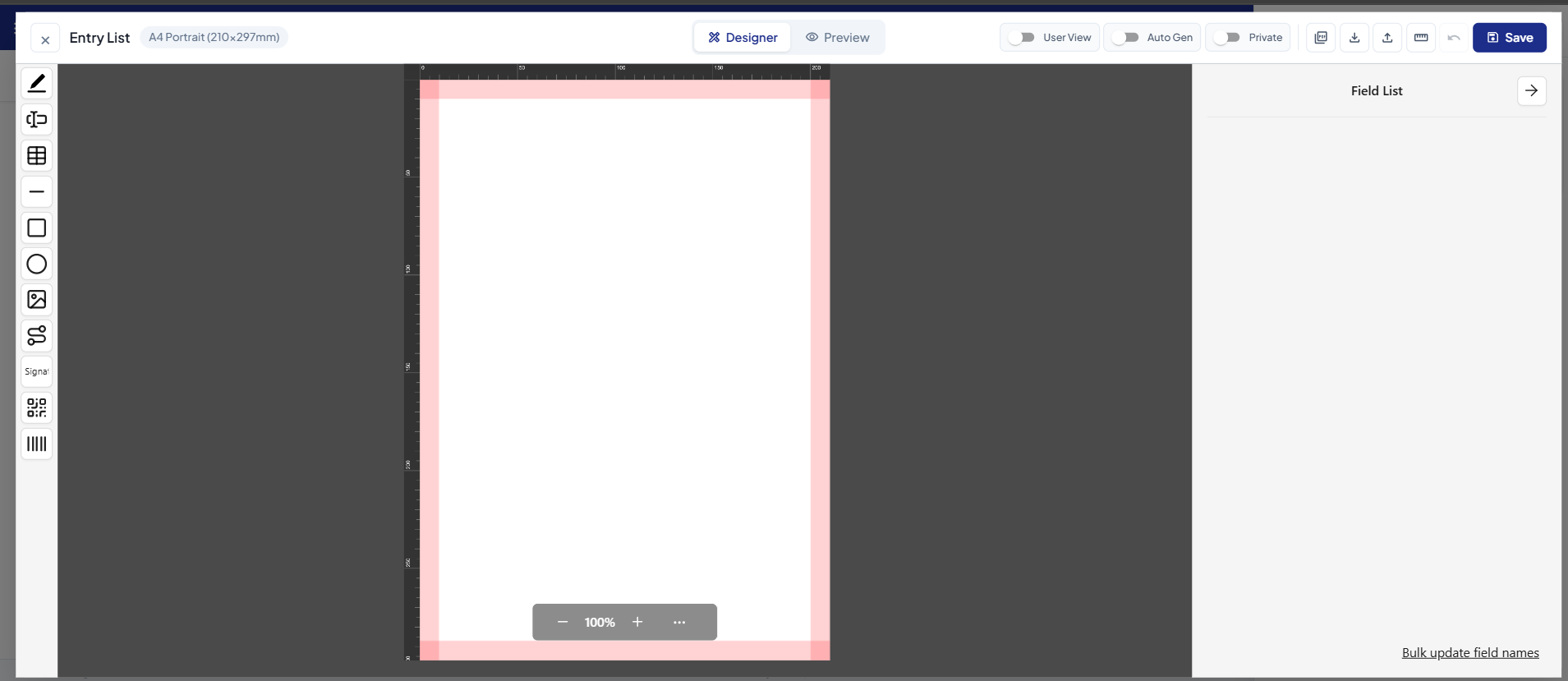The width and height of the screenshot is (1568, 681).
Task: Select the ellipse shape tool
Action: 37,264
